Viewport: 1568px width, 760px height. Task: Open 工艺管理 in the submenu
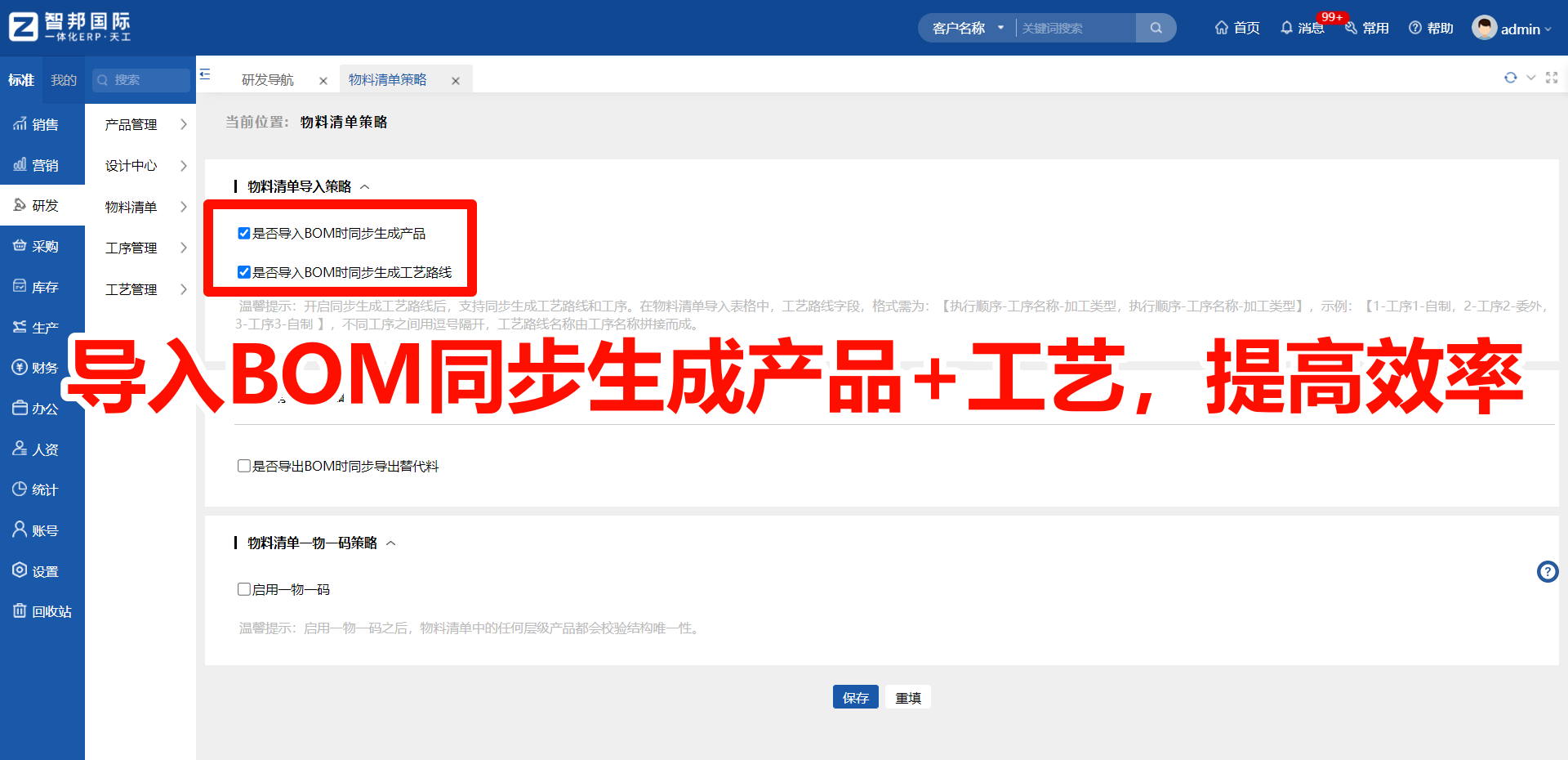point(131,288)
